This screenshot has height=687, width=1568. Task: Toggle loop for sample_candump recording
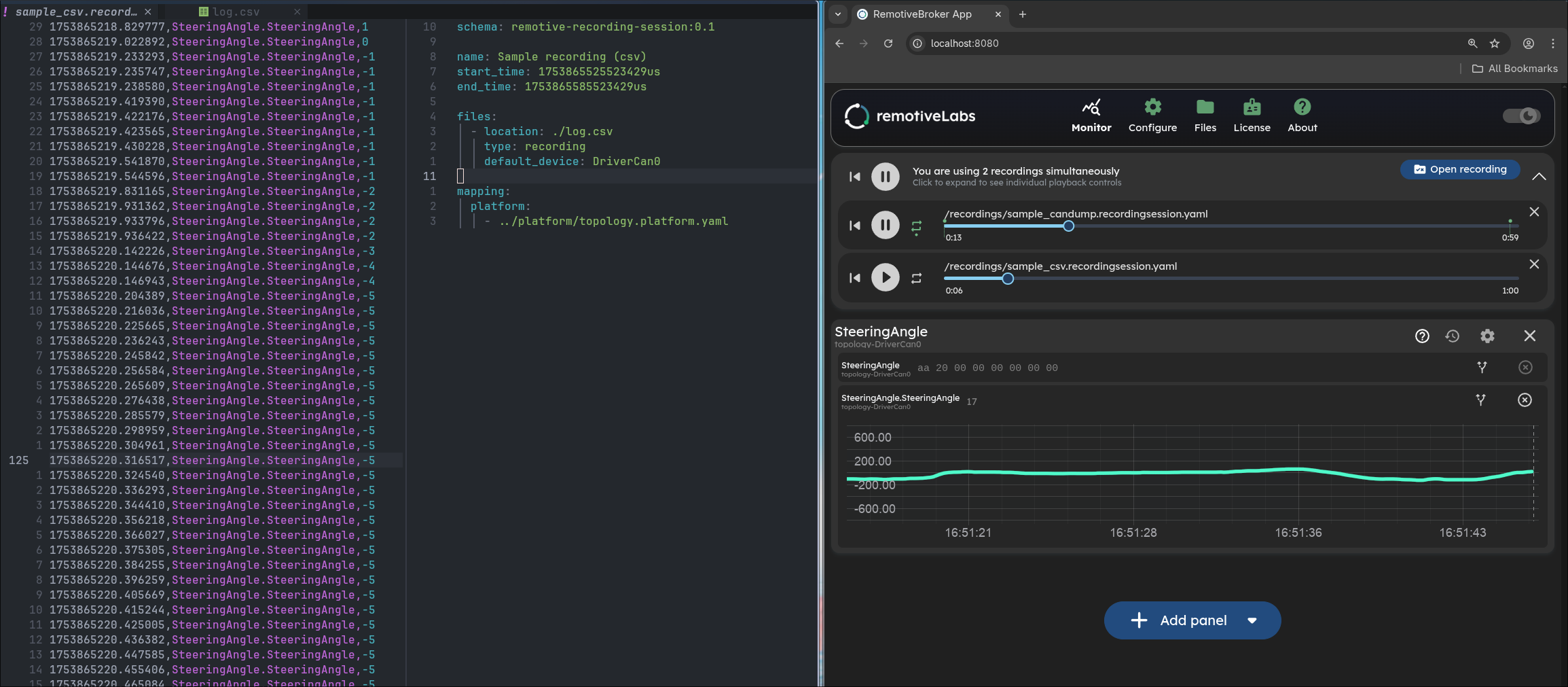pos(916,226)
